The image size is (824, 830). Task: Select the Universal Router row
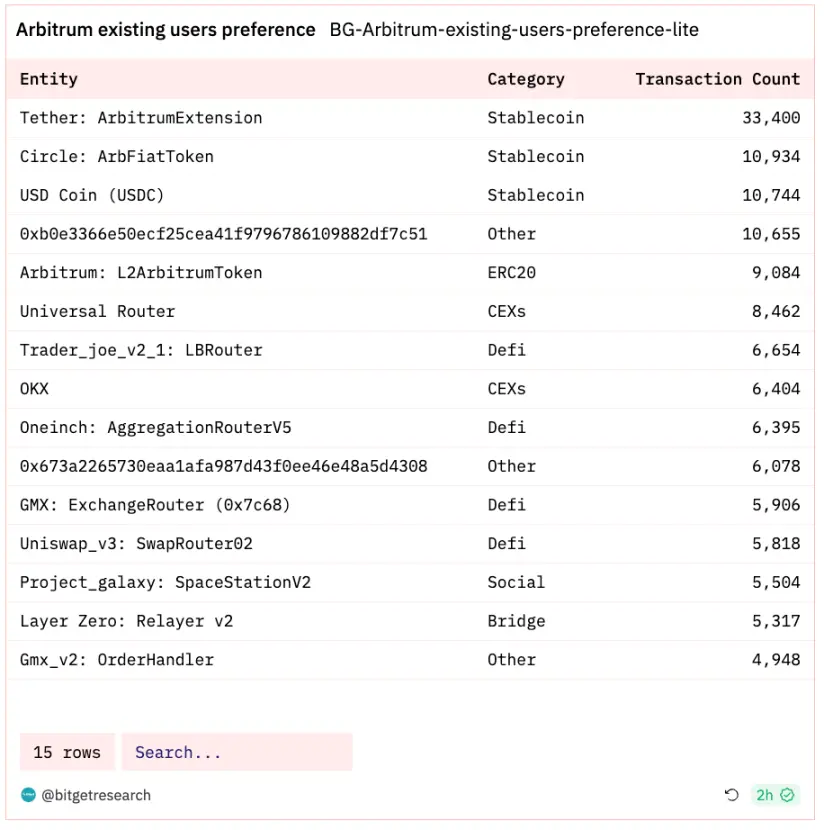tap(98, 311)
